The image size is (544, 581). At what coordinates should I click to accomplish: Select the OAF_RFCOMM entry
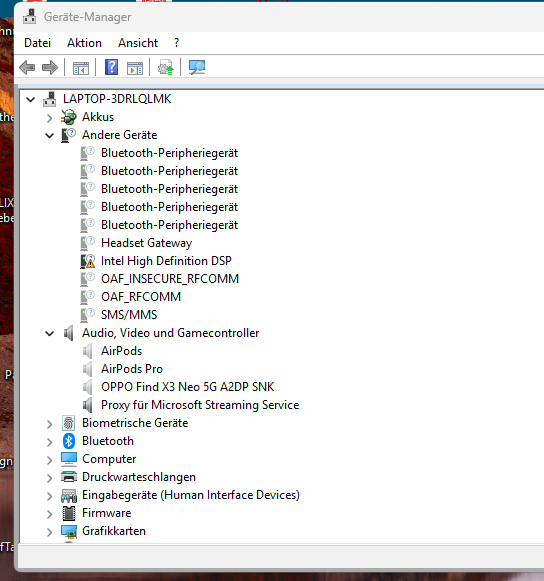click(141, 297)
